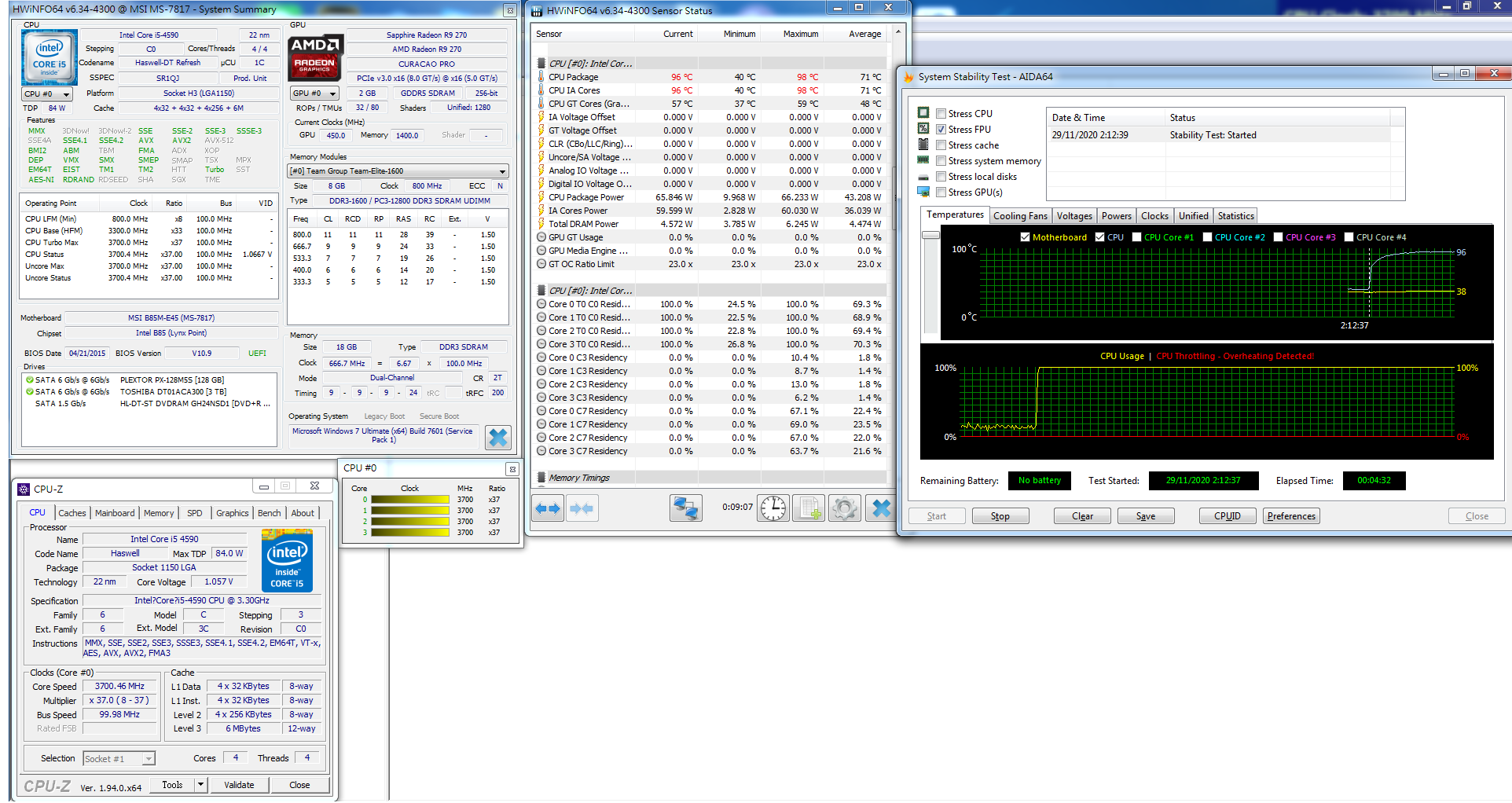1512x803 pixels.
Task: Open CPUID from AIDA64 stability test
Action: click(1228, 516)
